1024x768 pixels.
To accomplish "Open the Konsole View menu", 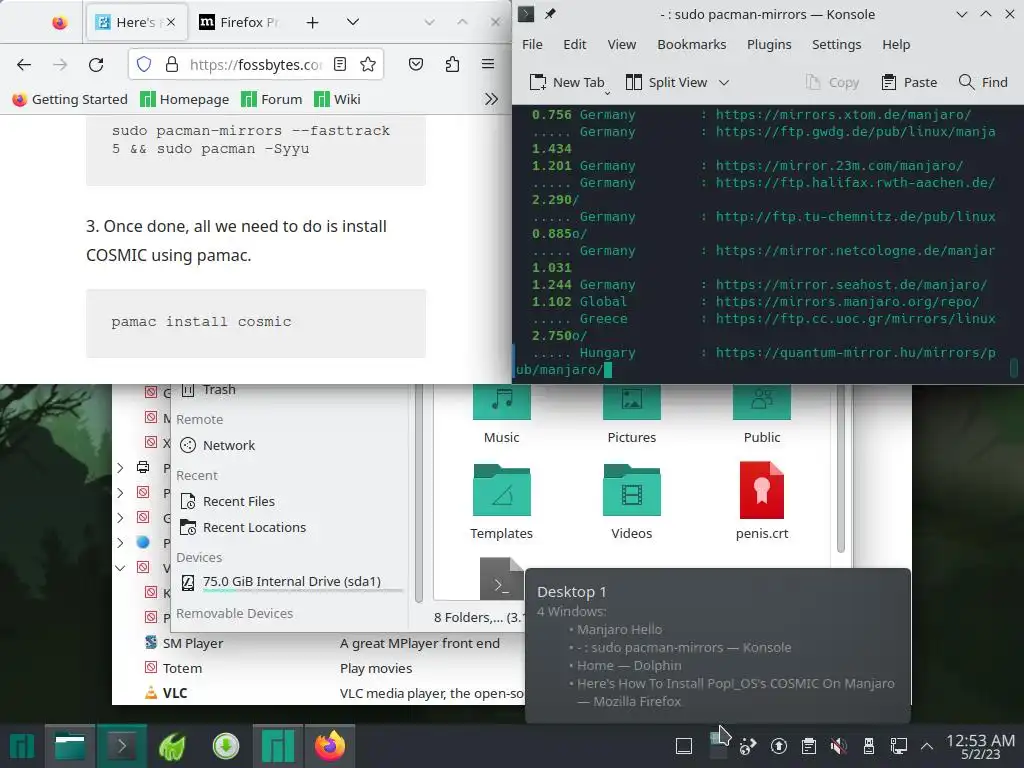I will tap(622, 44).
